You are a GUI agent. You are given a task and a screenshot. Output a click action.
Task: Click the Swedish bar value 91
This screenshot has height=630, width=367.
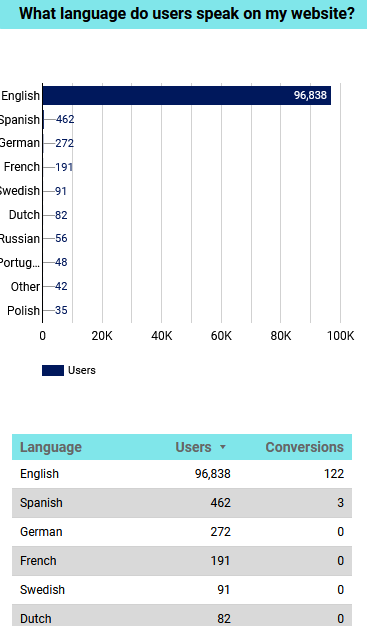[61, 191]
